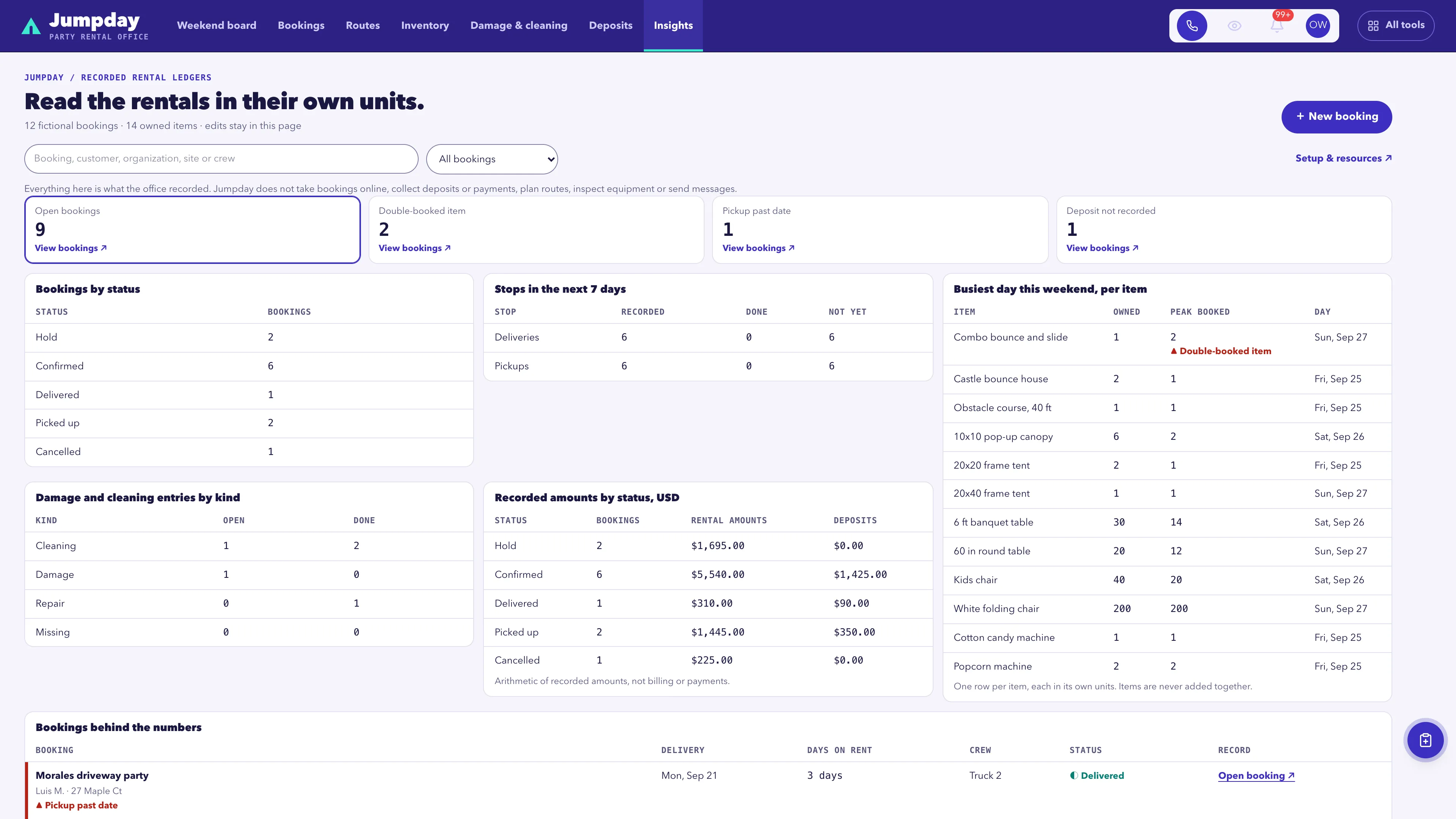
Task: Select the Recorded rental ledgers breadcrumb
Action: [x=146, y=77]
